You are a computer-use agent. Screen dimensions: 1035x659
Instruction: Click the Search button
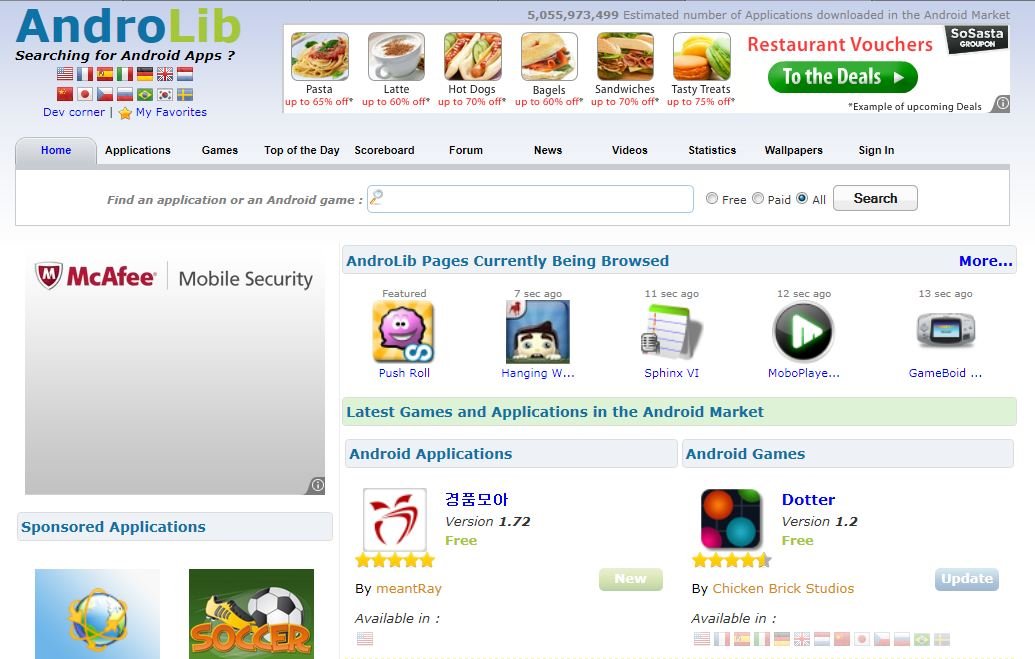[875, 198]
